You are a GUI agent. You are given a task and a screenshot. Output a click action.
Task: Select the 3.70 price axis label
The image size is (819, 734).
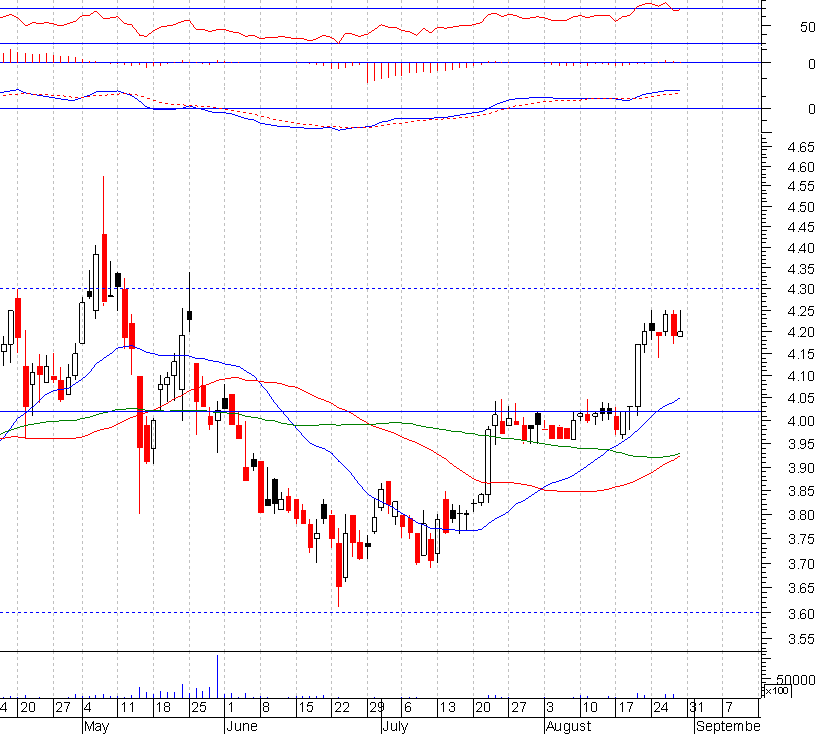[801, 564]
